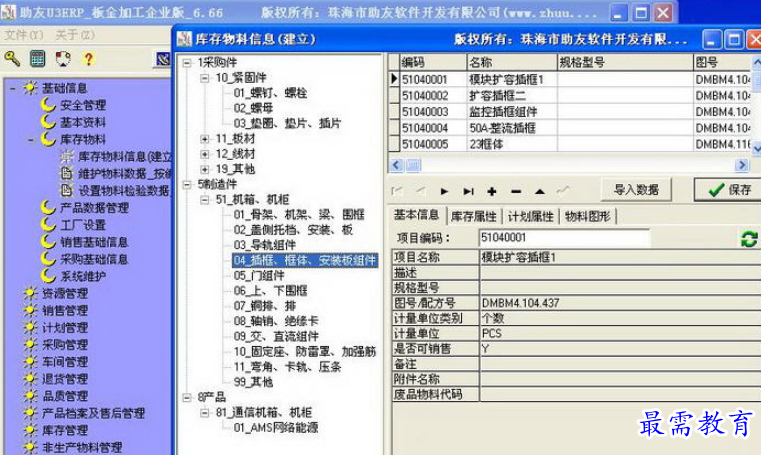Click the 项目编码 input field
Viewport: 761px width, 455px height.
point(563,238)
